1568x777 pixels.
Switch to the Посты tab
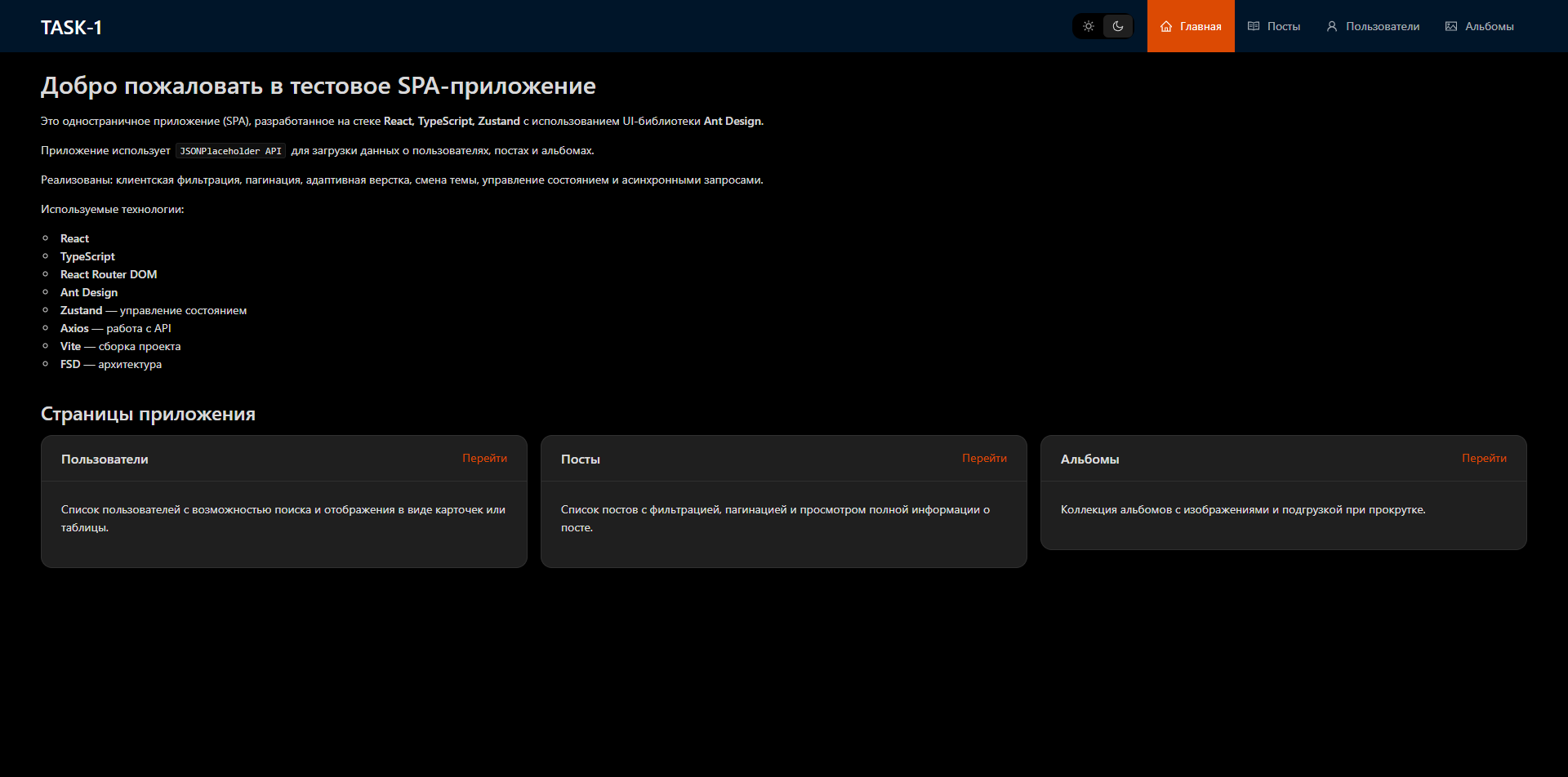point(1282,25)
